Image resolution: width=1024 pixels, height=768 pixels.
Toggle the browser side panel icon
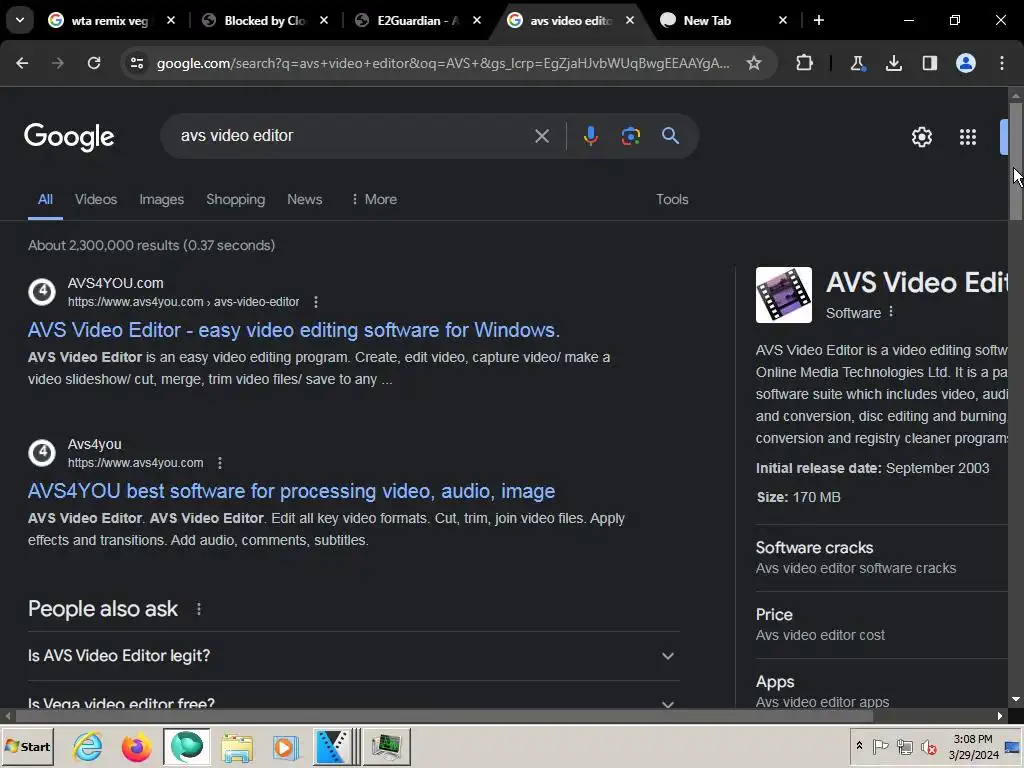929,63
